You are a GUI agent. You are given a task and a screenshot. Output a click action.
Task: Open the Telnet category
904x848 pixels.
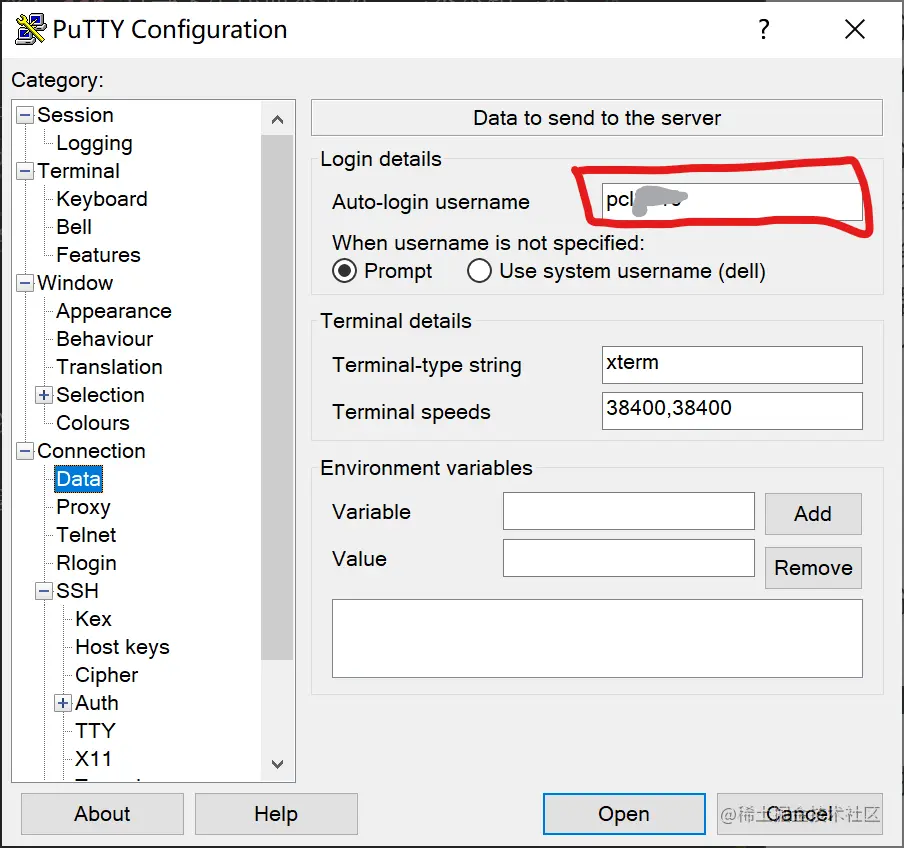pyautogui.click(x=86, y=534)
